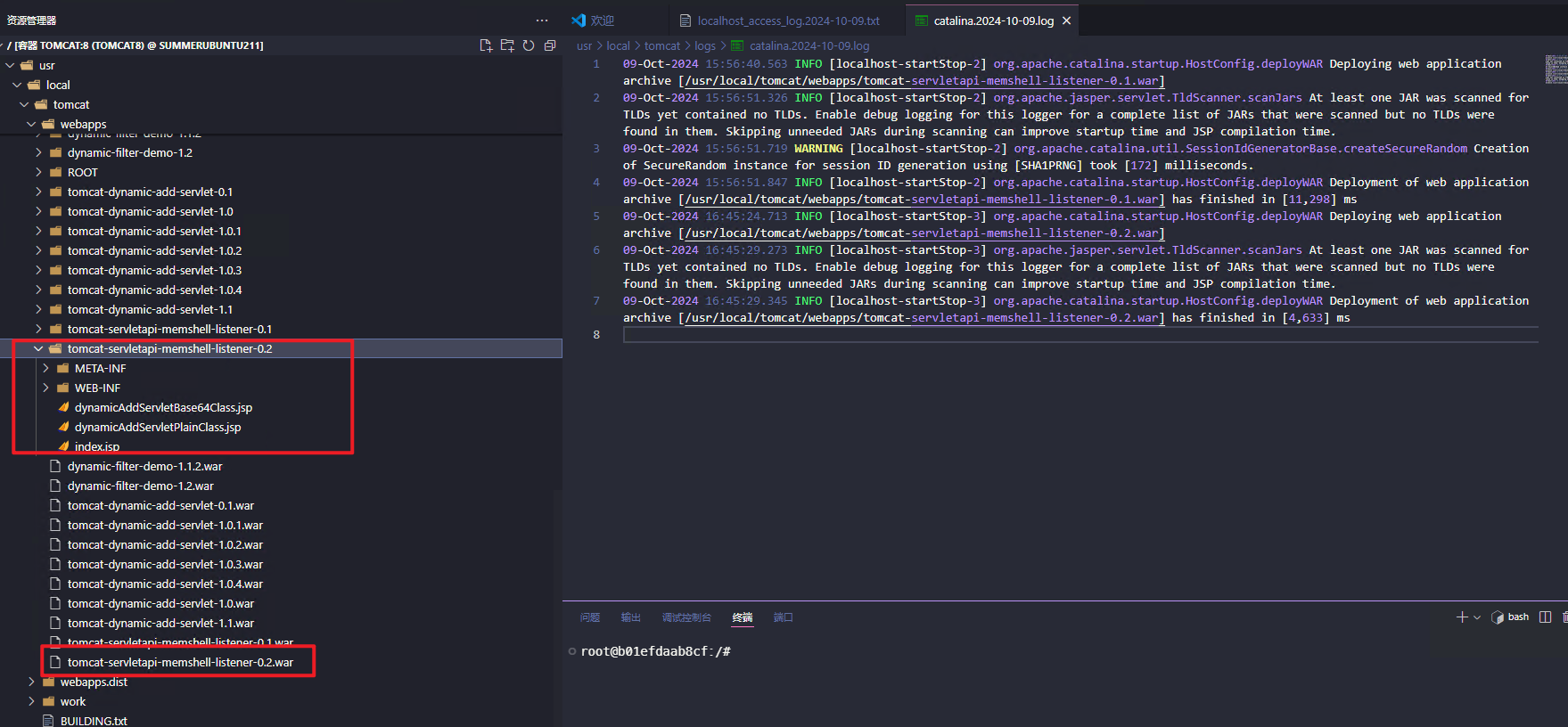This screenshot has height=727, width=1568.
Task: Switch to the 欢迎 welcome tab
Action: coord(603,20)
